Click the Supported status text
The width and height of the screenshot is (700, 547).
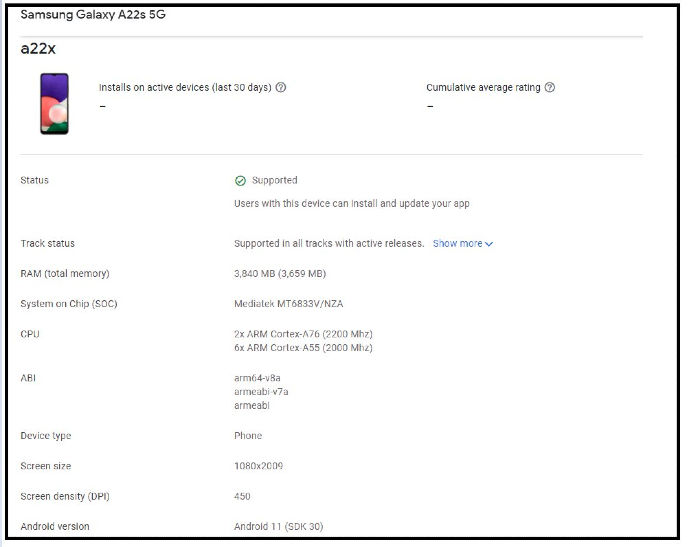tap(275, 180)
